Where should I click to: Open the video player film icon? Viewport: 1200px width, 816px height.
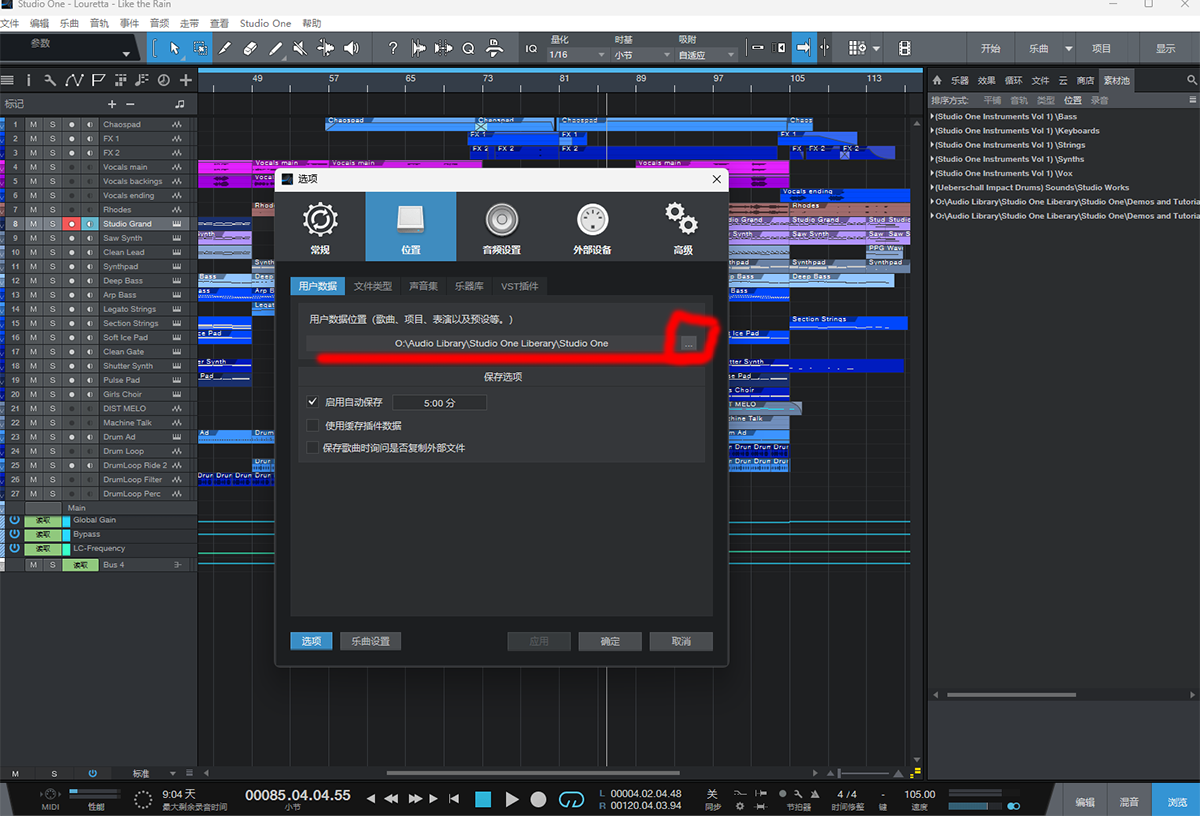click(x=904, y=48)
